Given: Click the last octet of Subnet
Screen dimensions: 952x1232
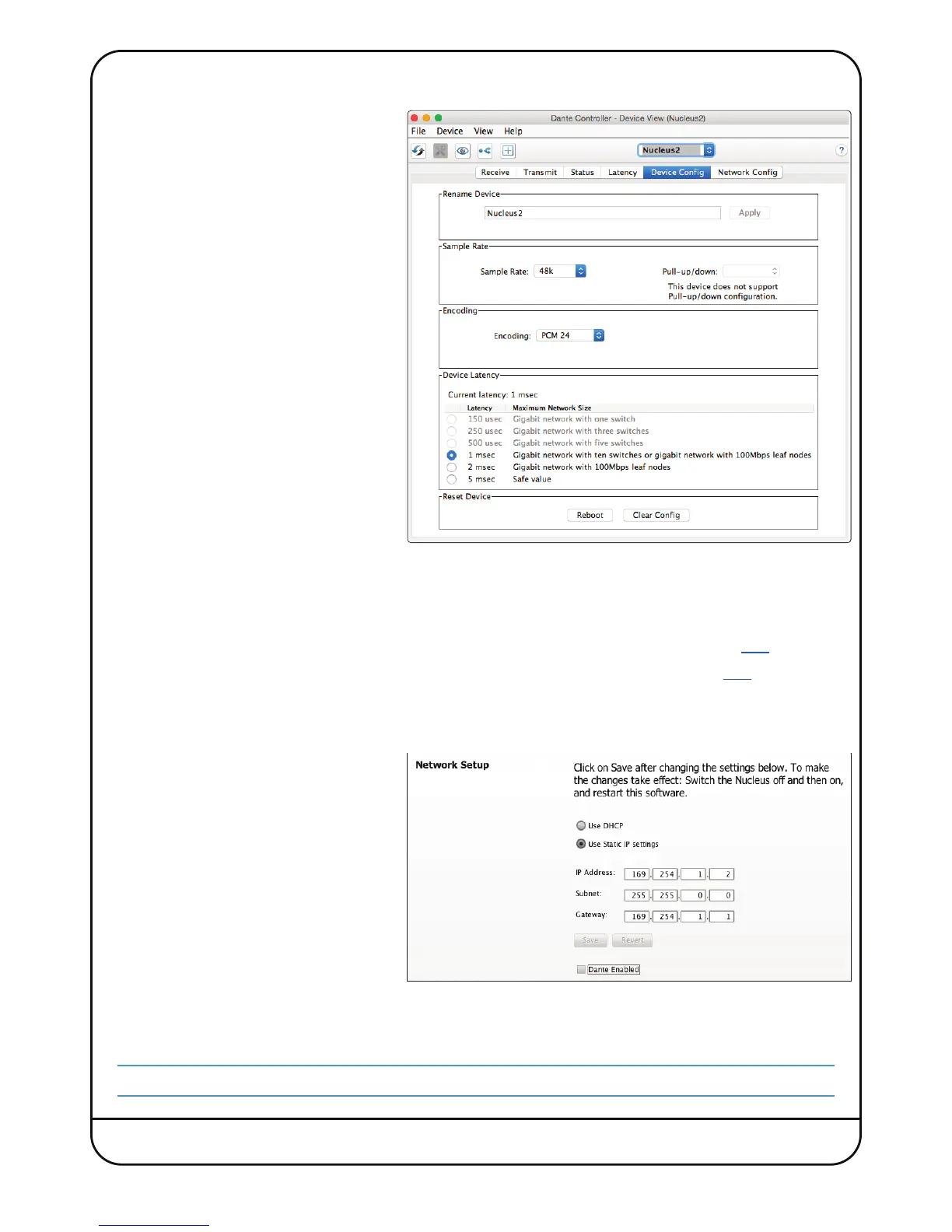Looking at the screenshot, I should 722,895.
